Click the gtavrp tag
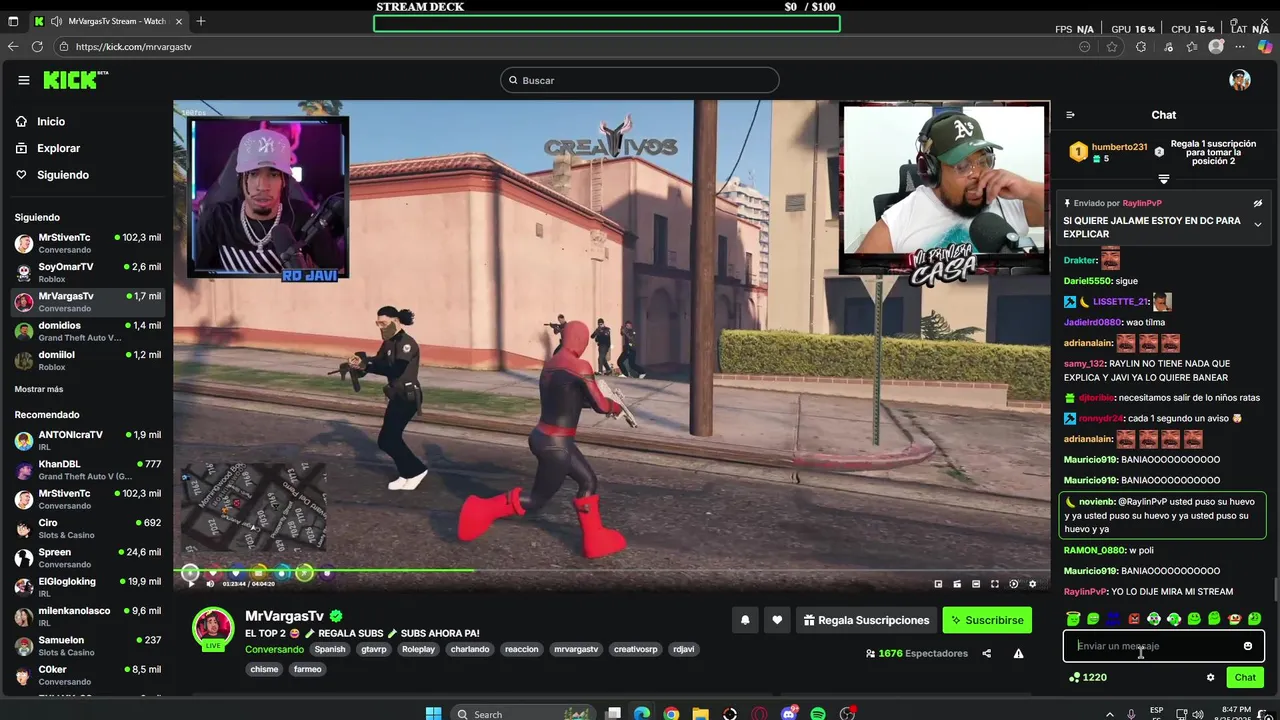This screenshot has height=720, width=1280. click(x=373, y=649)
